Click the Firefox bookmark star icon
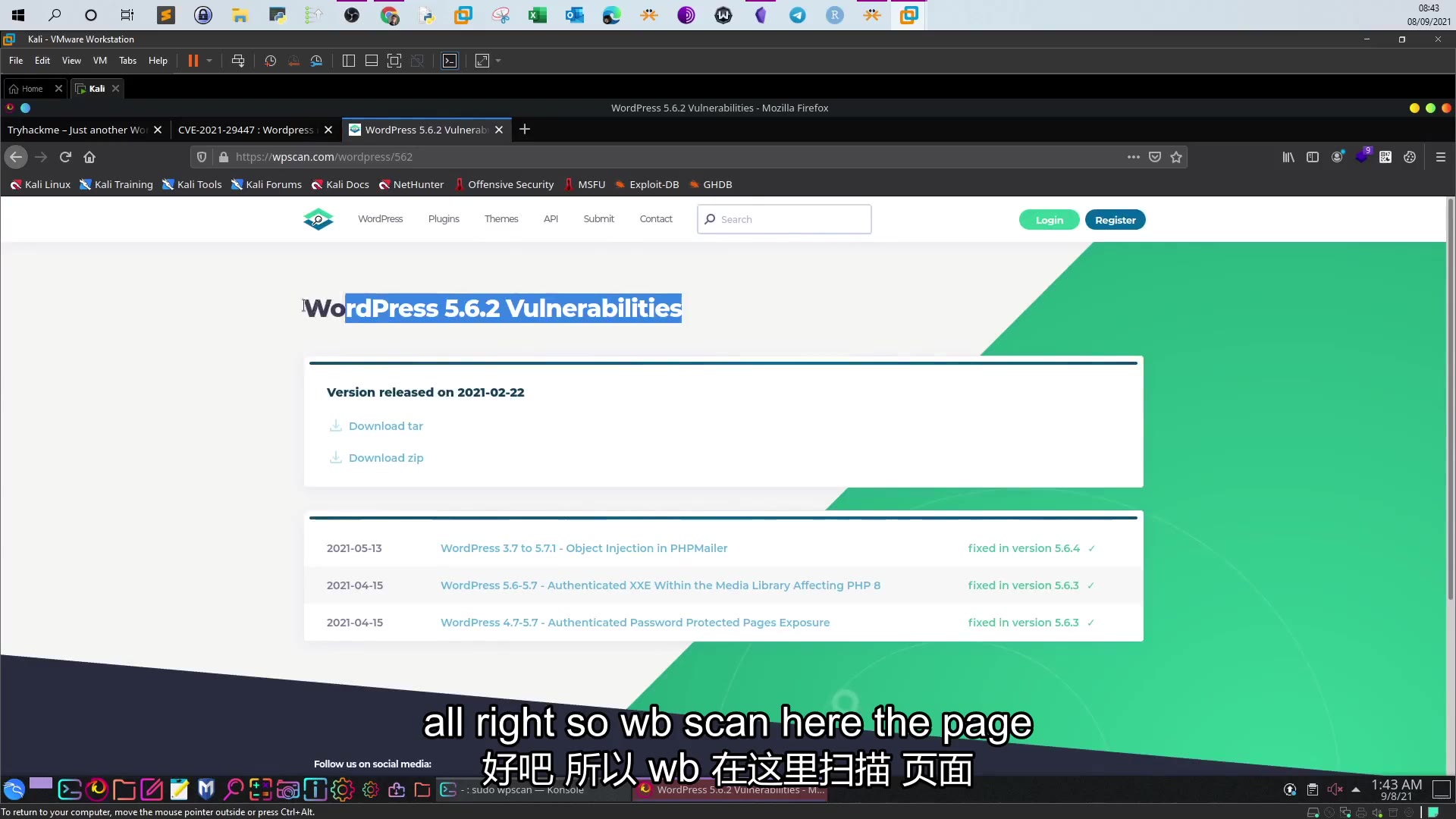The width and height of the screenshot is (1456, 819). pyautogui.click(x=1176, y=156)
